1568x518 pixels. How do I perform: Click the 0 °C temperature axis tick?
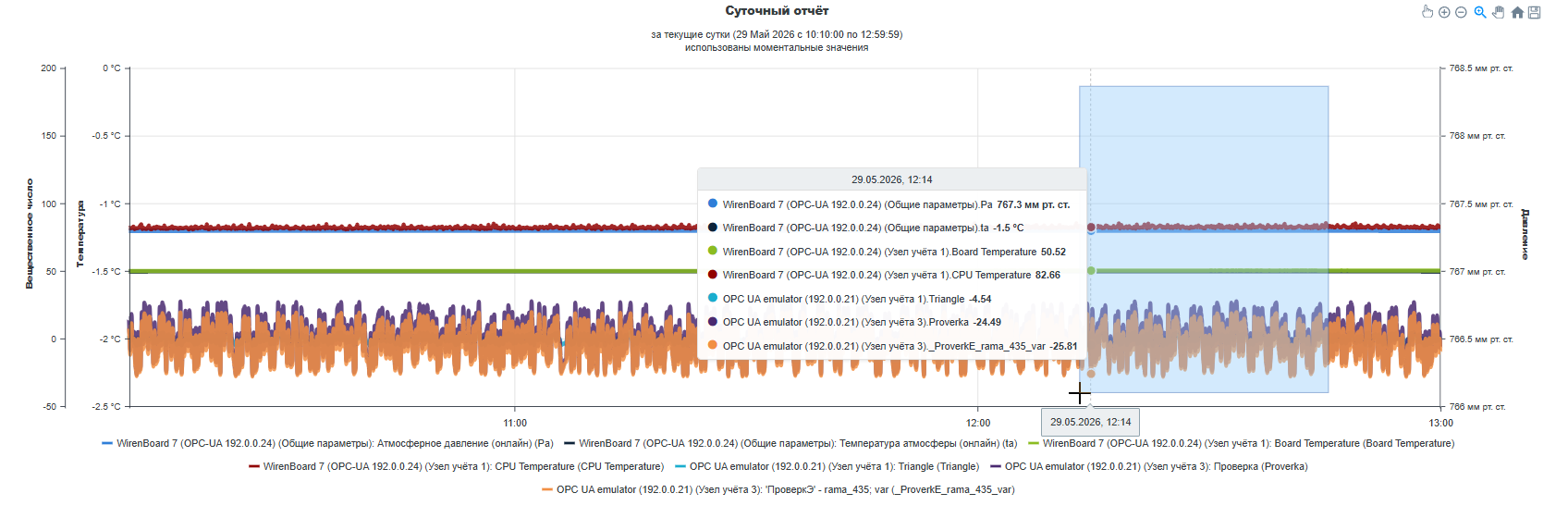[111, 68]
